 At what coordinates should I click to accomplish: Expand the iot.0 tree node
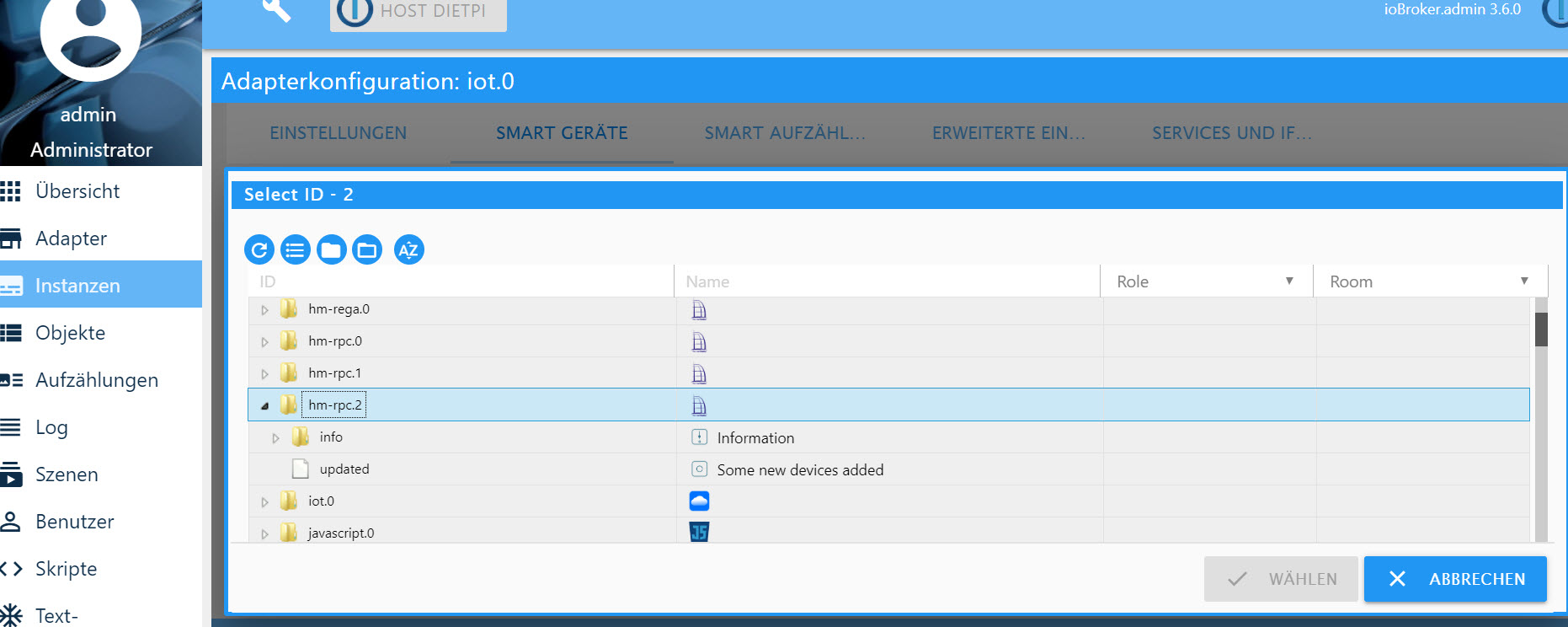(264, 502)
